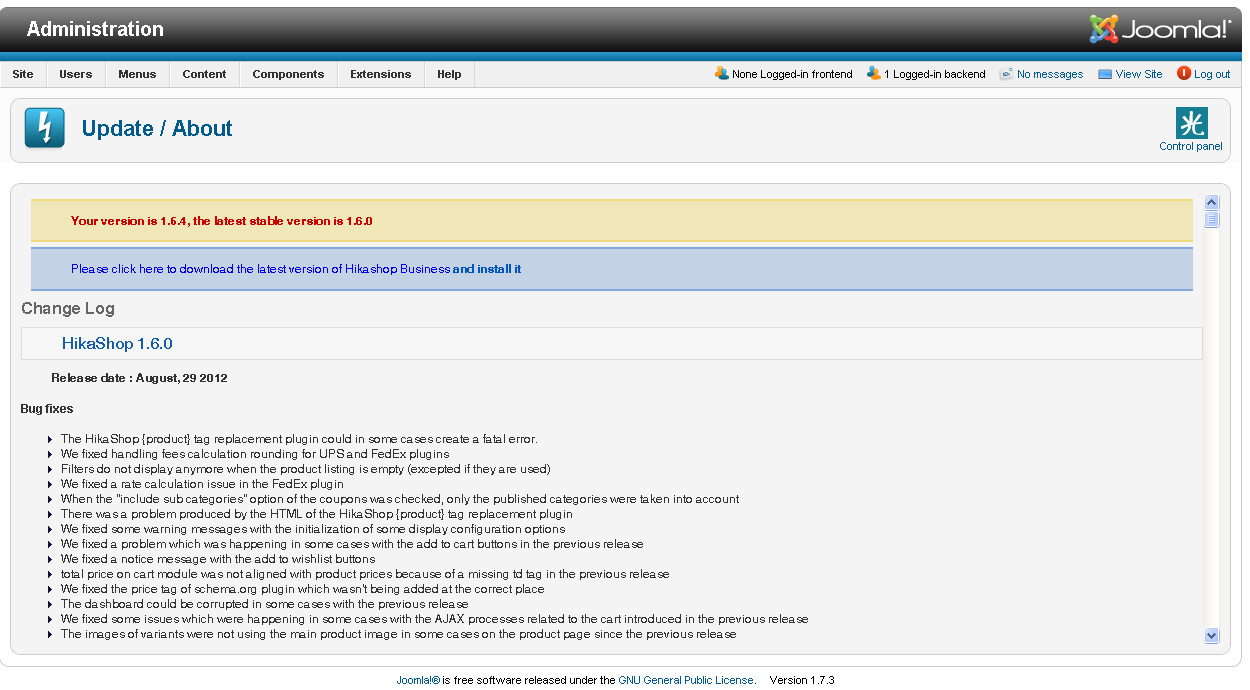1250x690 pixels.
Task: Click bug fix line about FedEx rate calculation
Action: click(x=202, y=484)
